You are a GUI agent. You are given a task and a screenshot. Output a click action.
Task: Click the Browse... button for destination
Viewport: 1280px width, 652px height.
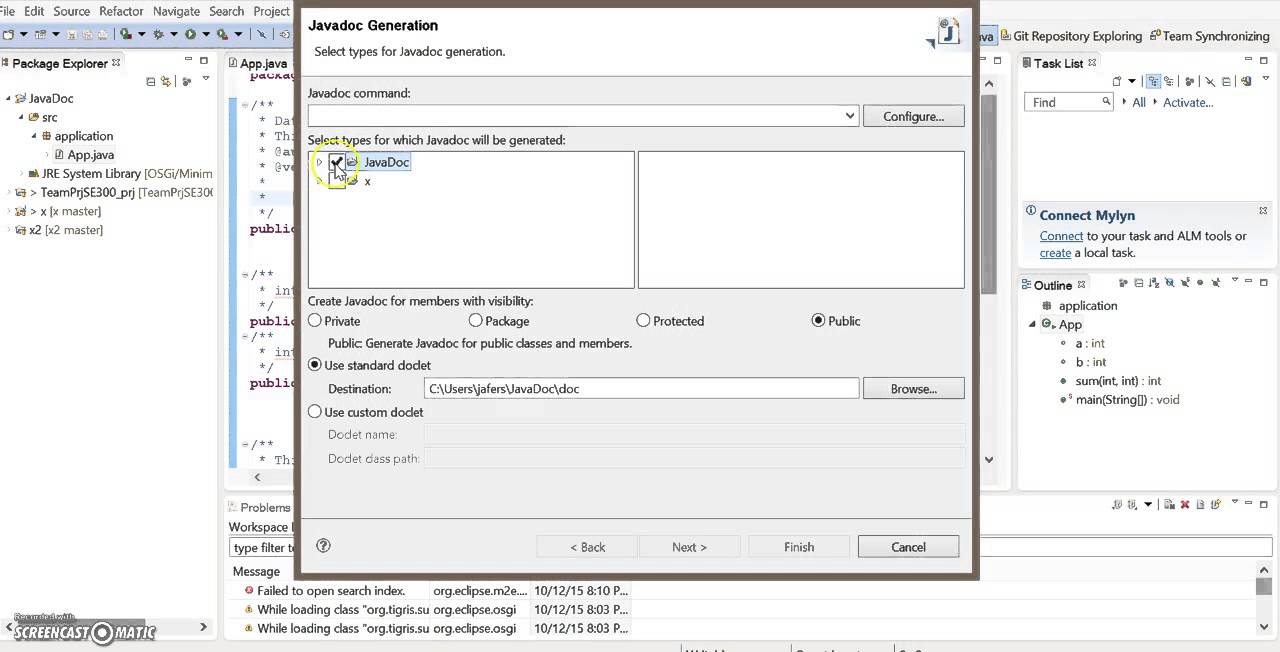(914, 388)
